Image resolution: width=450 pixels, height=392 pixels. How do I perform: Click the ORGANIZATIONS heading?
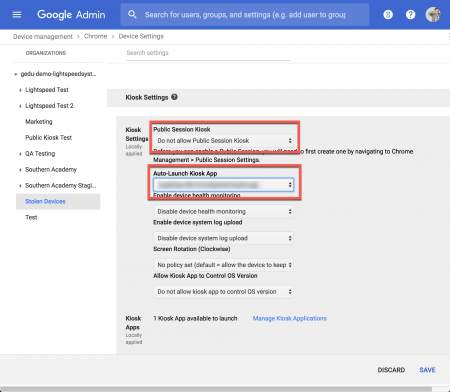tap(46, 53)
